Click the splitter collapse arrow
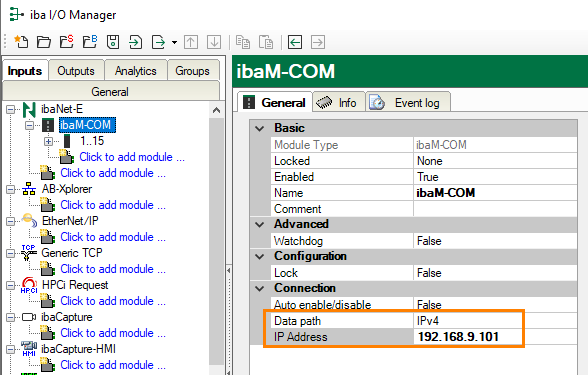Image resolution: width=588 pixels, height=375 pixels. [229, 270]
